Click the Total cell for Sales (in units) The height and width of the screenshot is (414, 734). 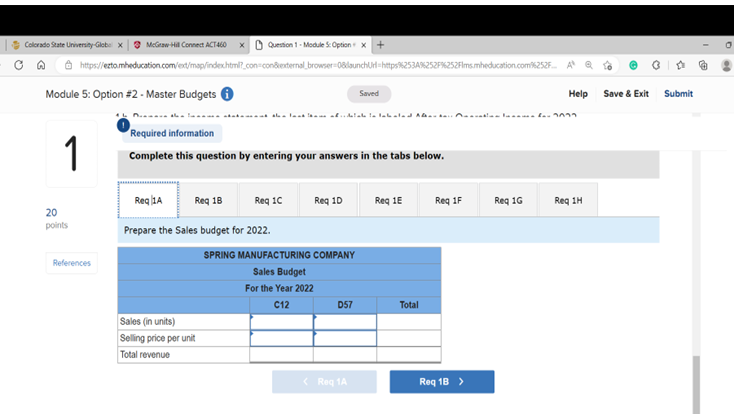(x=409, y=322)
